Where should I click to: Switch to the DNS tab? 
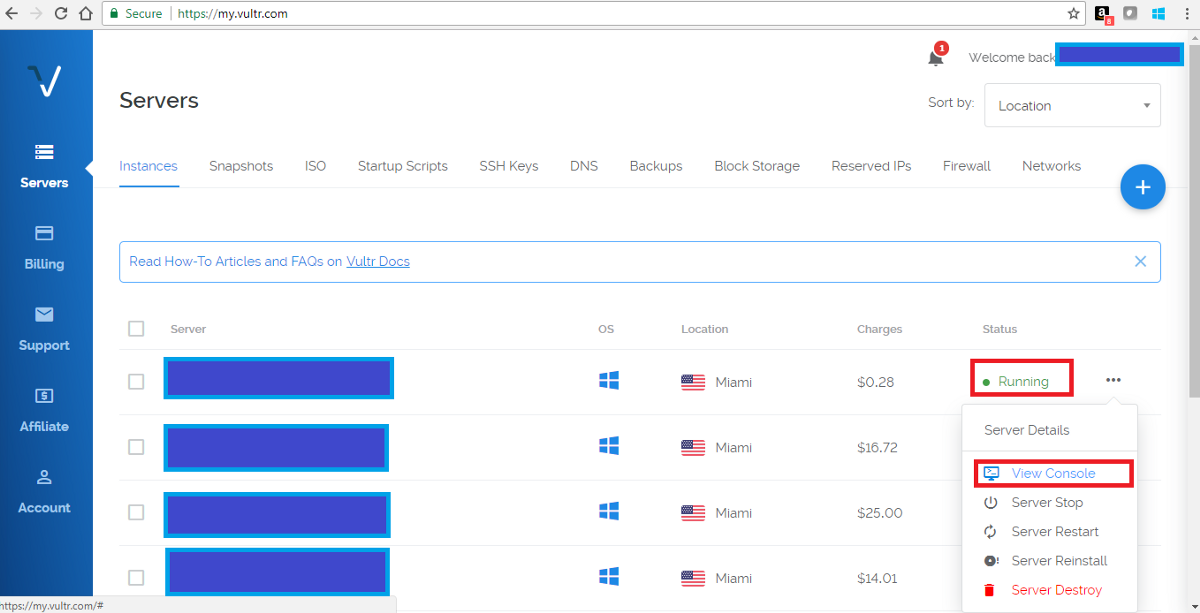coord(584,166)
